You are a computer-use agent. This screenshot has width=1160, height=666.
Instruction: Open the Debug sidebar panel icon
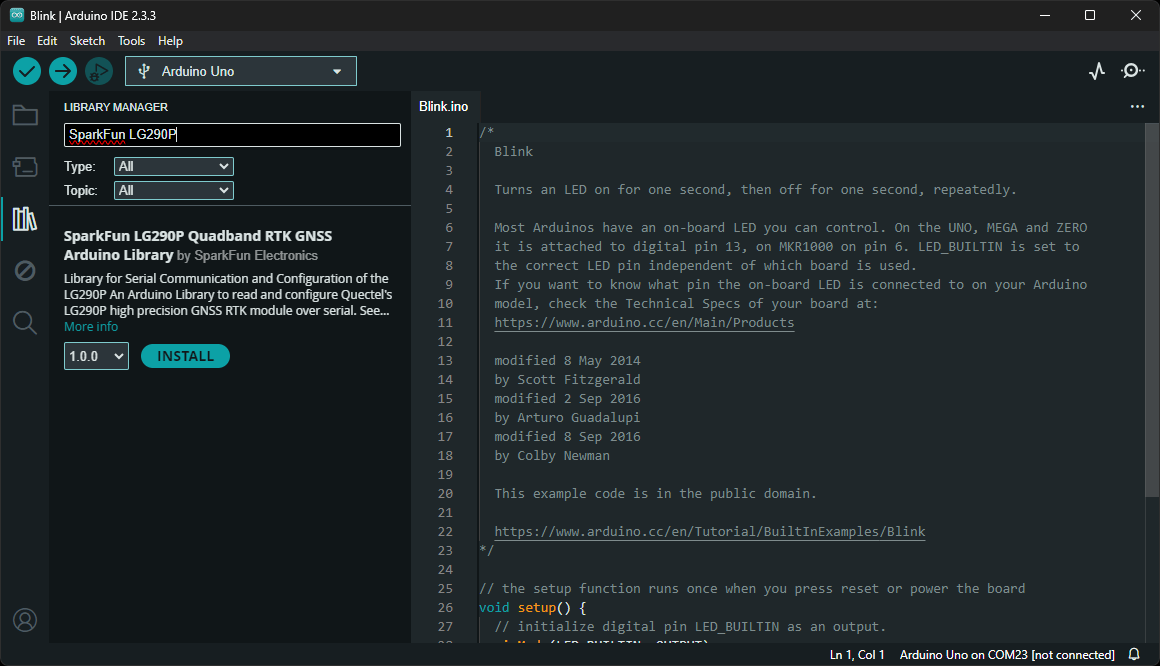pos(25,270)
